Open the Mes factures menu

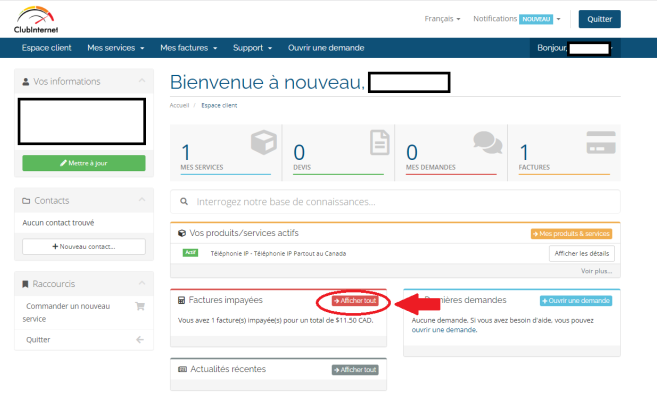coord(189,48)
